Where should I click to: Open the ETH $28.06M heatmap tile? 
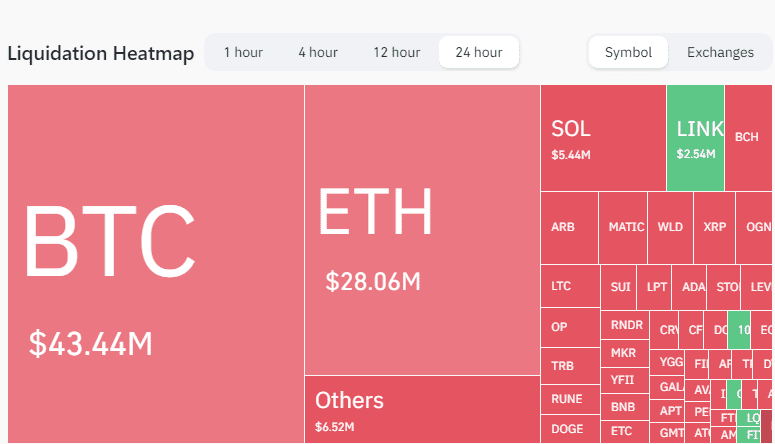[422, 230]
